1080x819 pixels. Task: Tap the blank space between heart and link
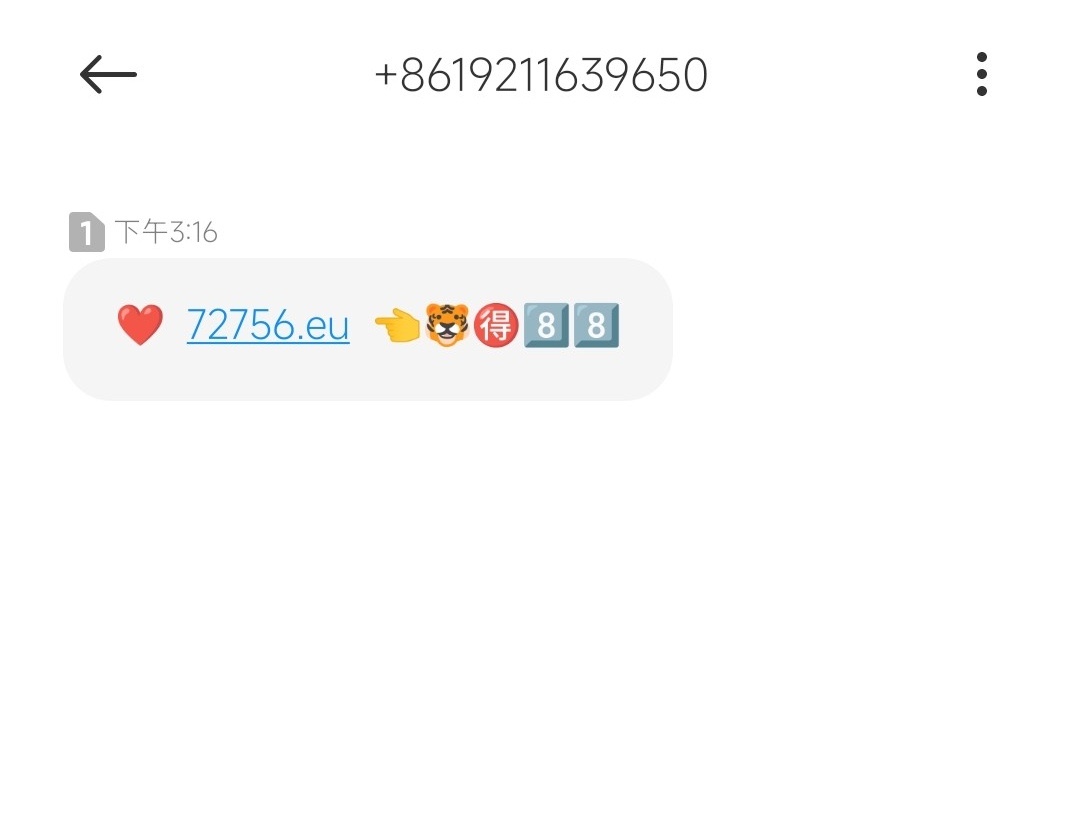tap(175, 325)
